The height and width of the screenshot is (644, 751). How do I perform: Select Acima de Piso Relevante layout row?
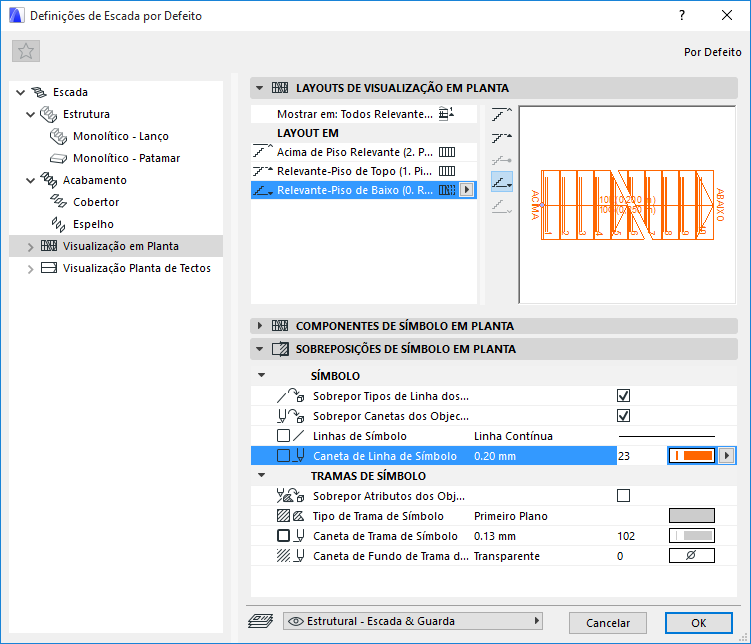click(364, 152)
